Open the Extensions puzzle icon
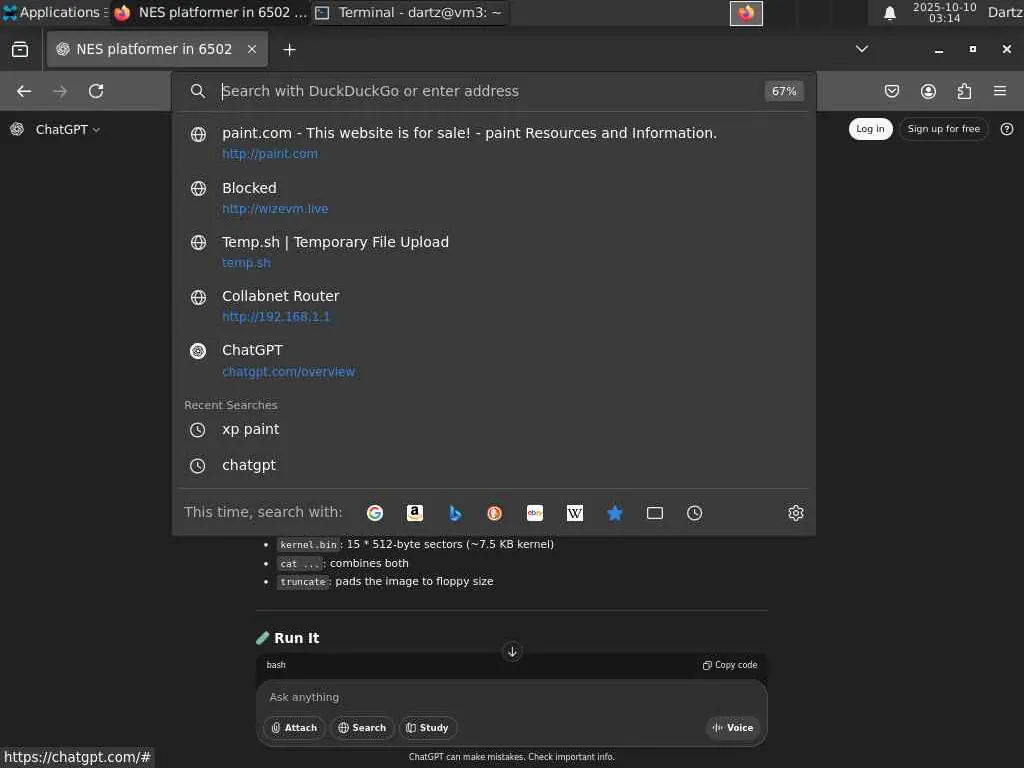The image size is (1024, 768). coord(964,91)
